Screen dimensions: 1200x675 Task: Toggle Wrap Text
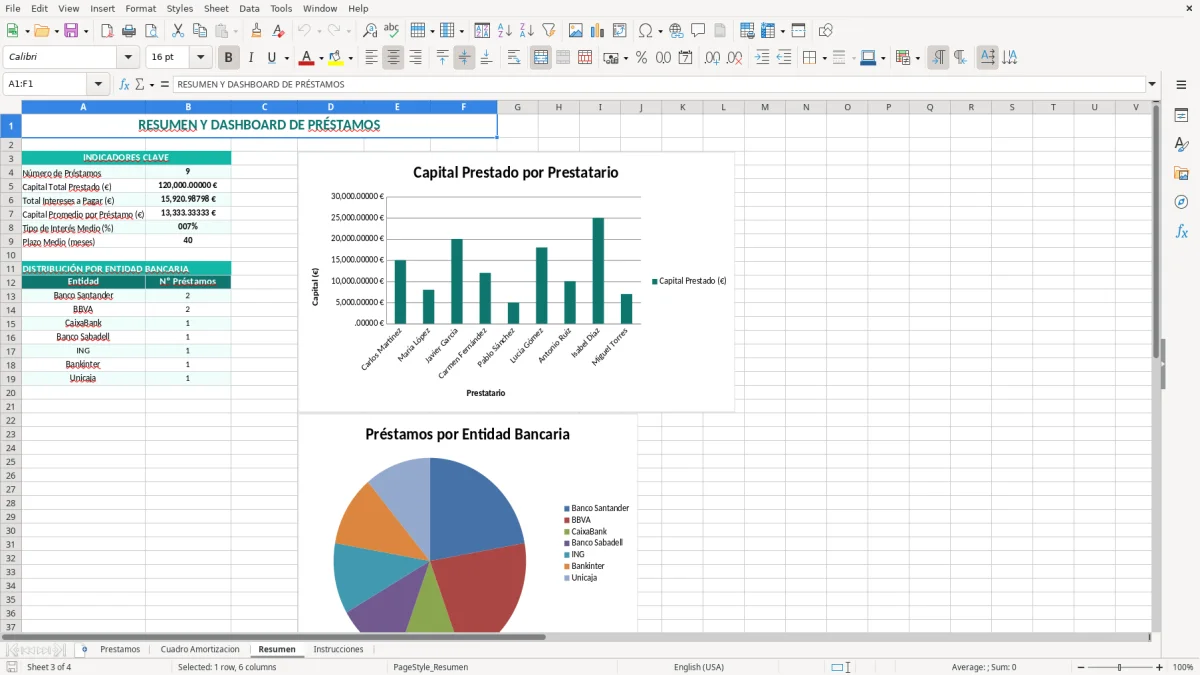tap(514, 58)
